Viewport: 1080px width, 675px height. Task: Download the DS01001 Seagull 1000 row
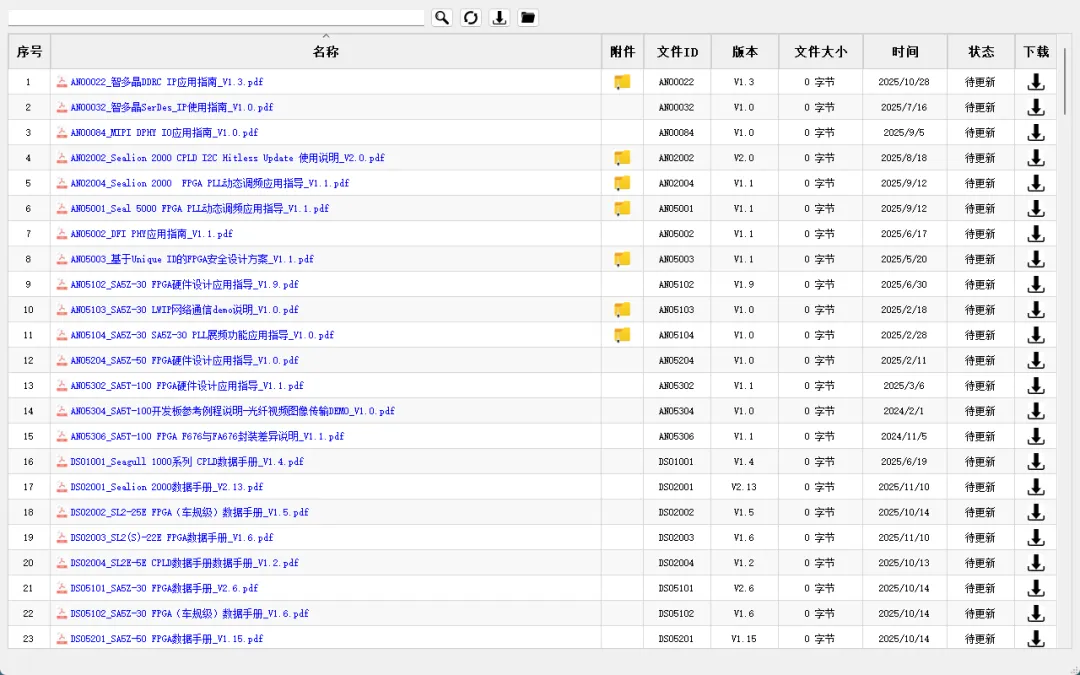tap(1035, 461)
